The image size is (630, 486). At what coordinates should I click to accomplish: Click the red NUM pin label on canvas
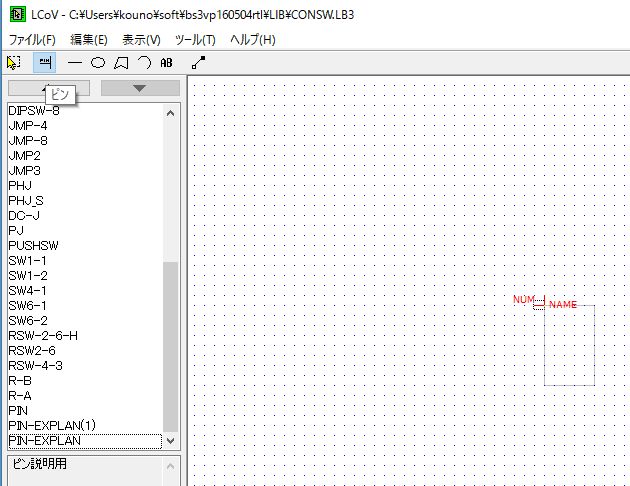pyautogui.click(x=524, y=300)
